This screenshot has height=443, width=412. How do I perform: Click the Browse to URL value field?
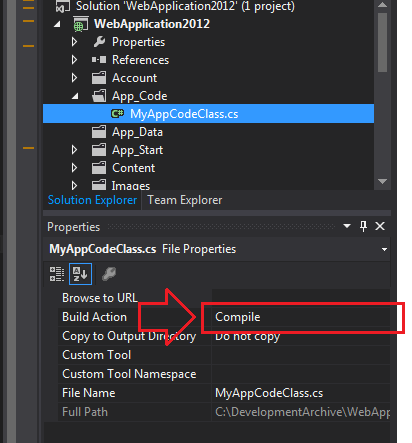pos(301,298)
